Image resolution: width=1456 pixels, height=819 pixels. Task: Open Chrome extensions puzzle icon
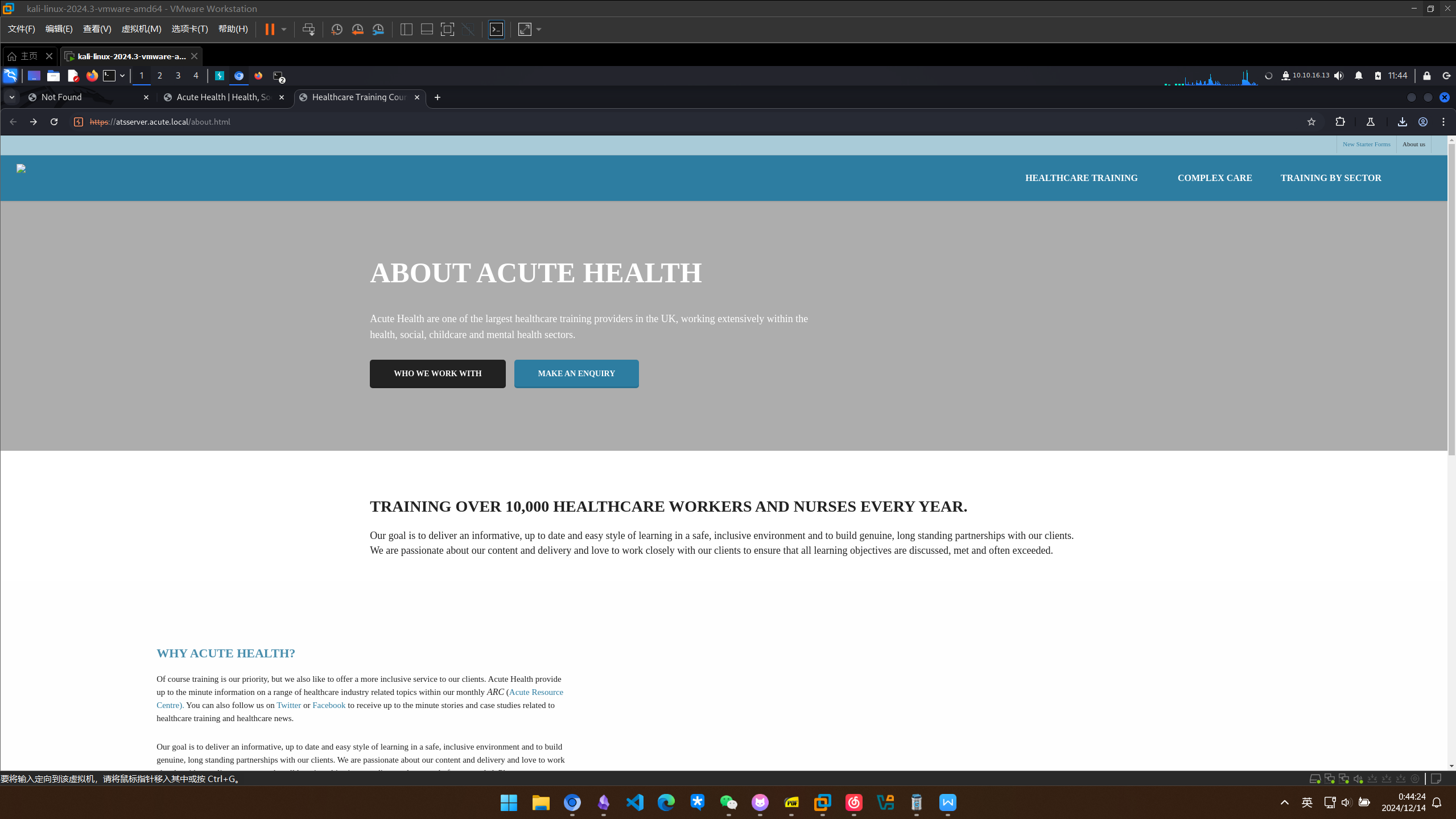click(x=1340, y=122)
